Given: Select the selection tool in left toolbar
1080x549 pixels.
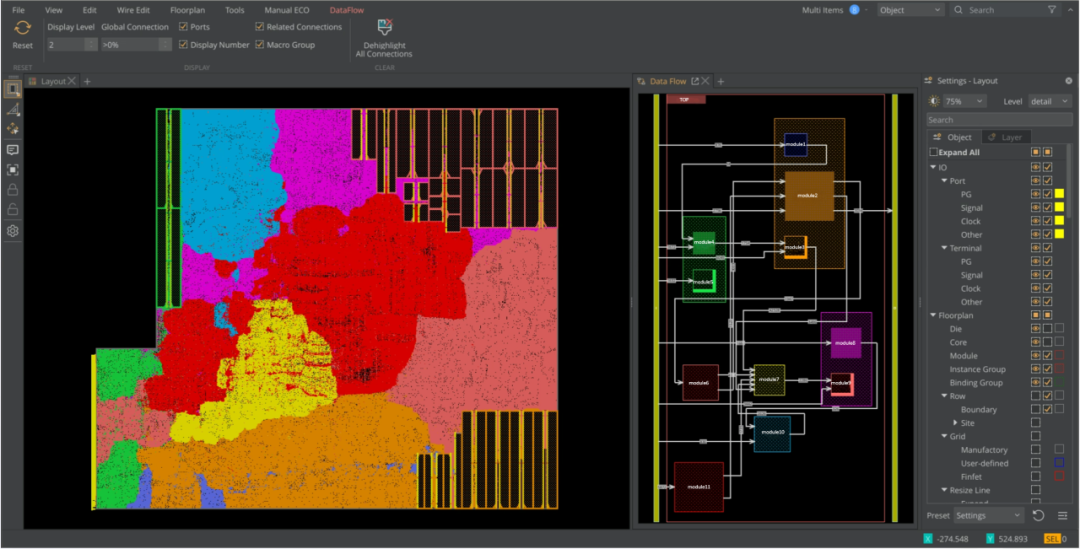Looking at the screenshot, I should (x=12, y=89).
